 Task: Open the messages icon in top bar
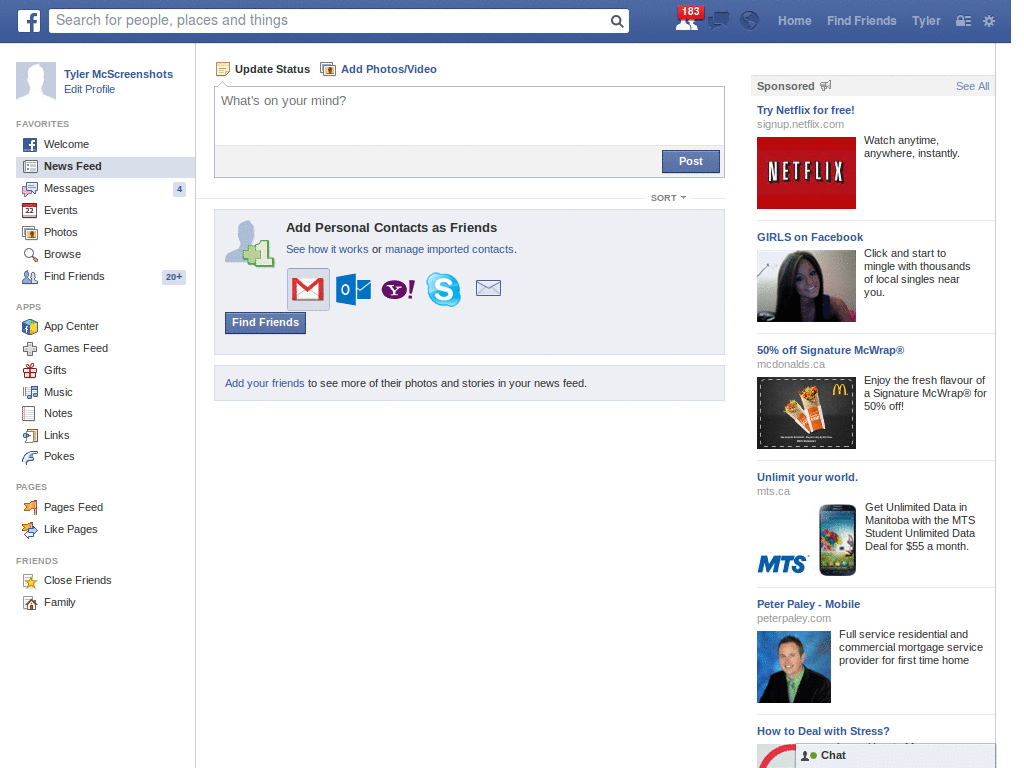pyautogui.click(x=718, y=21)
